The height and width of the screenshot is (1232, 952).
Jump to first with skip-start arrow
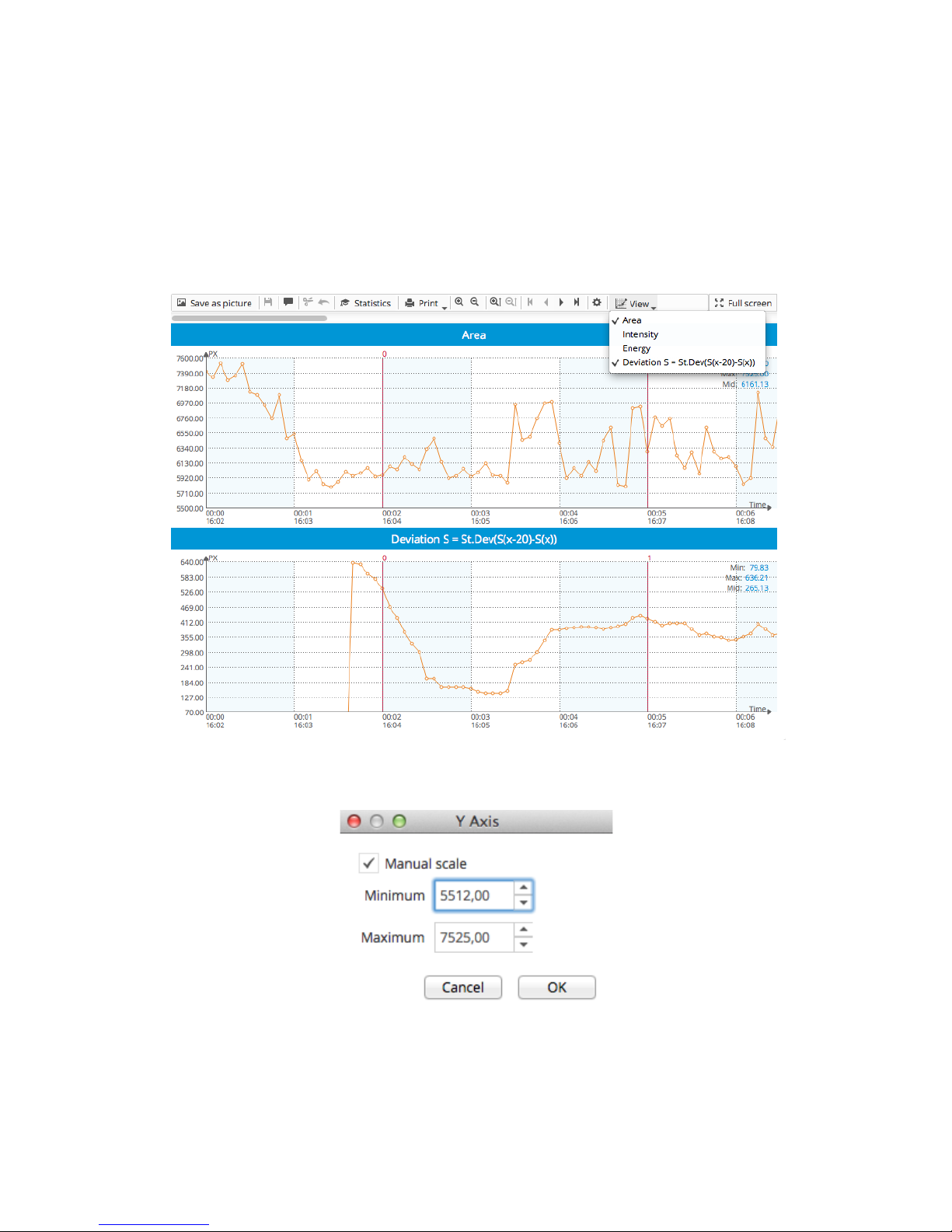point(530,302)
